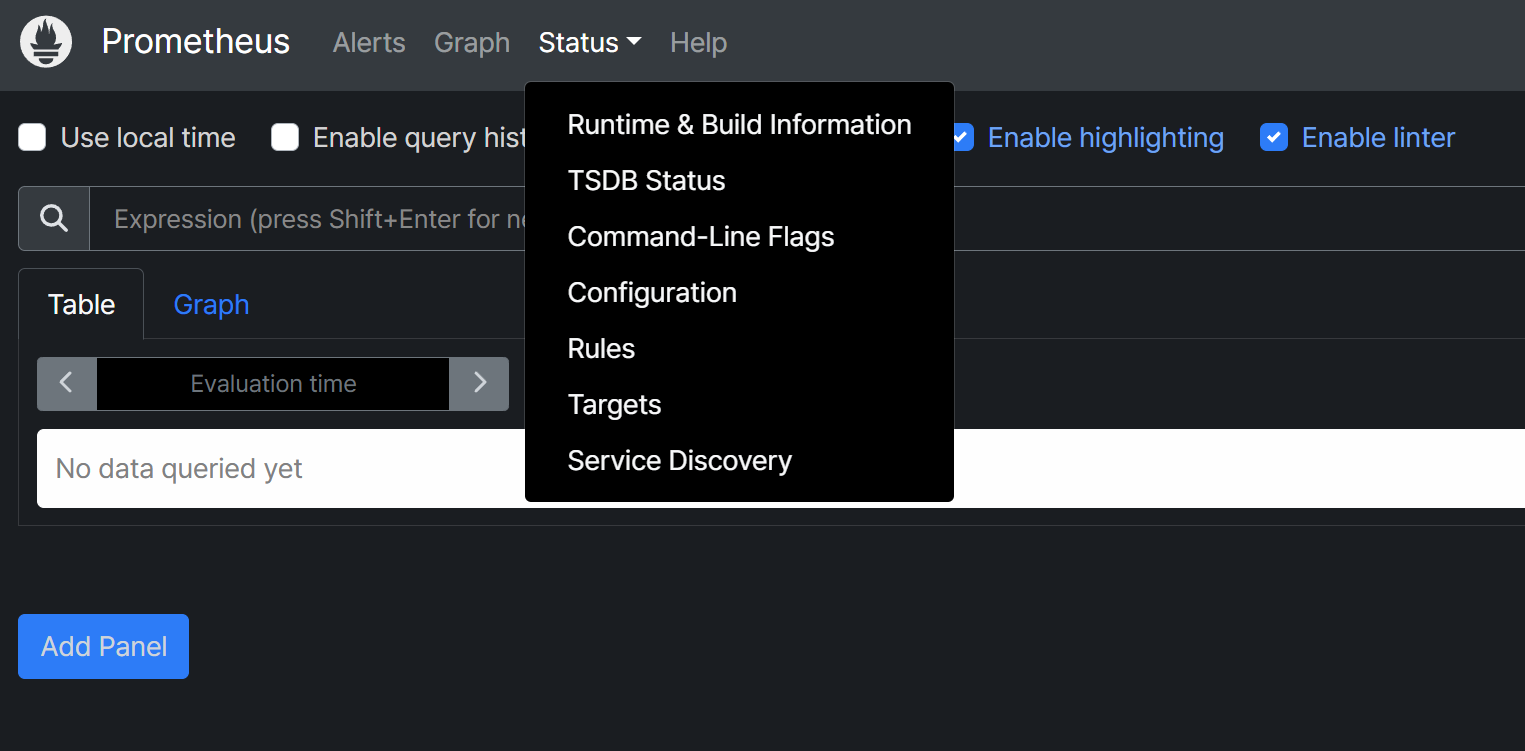Open the Help nav link

(698, 43)
